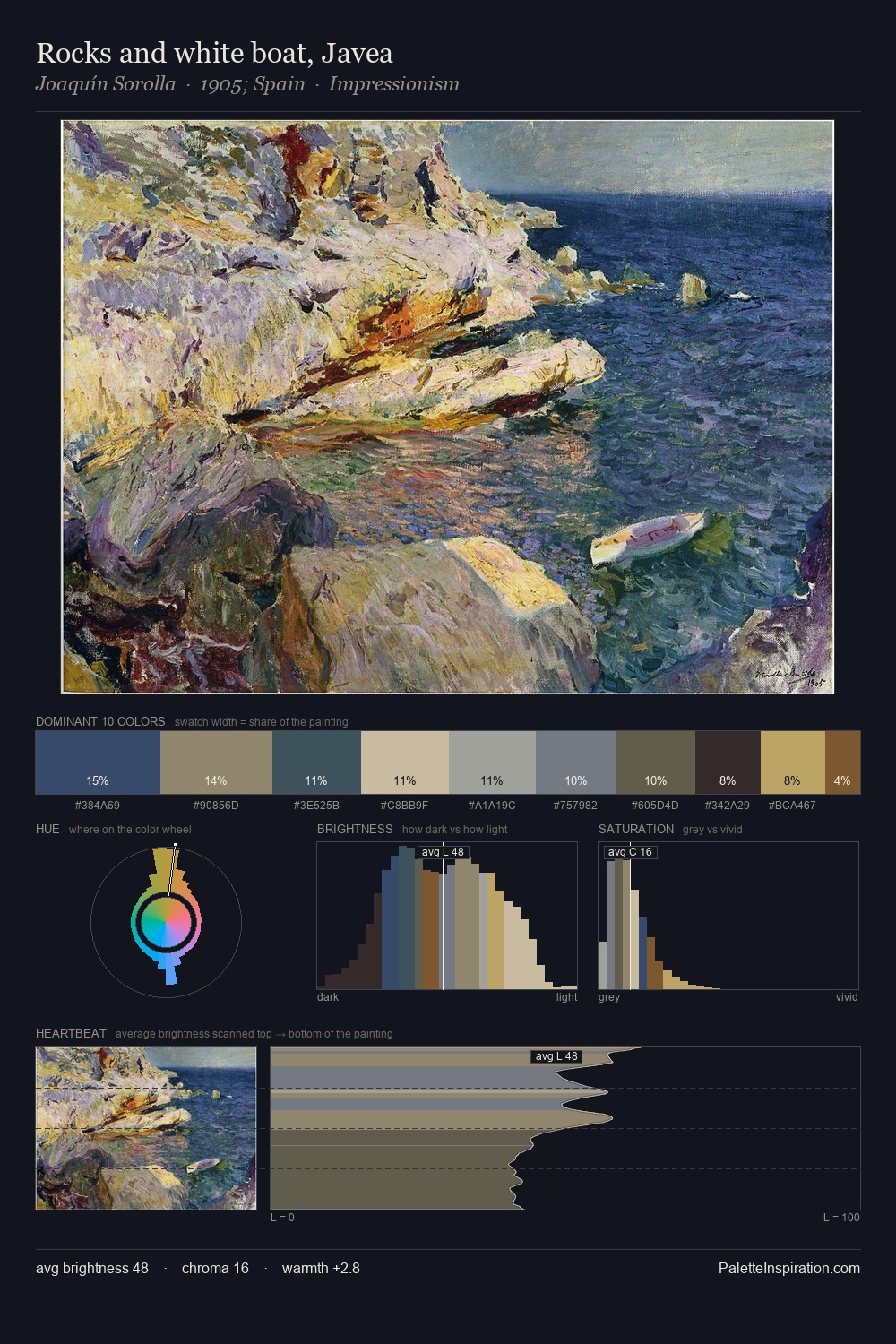Pick the #BCA467 golden swatch
896x1344 pixels.
tap(792, 762)
